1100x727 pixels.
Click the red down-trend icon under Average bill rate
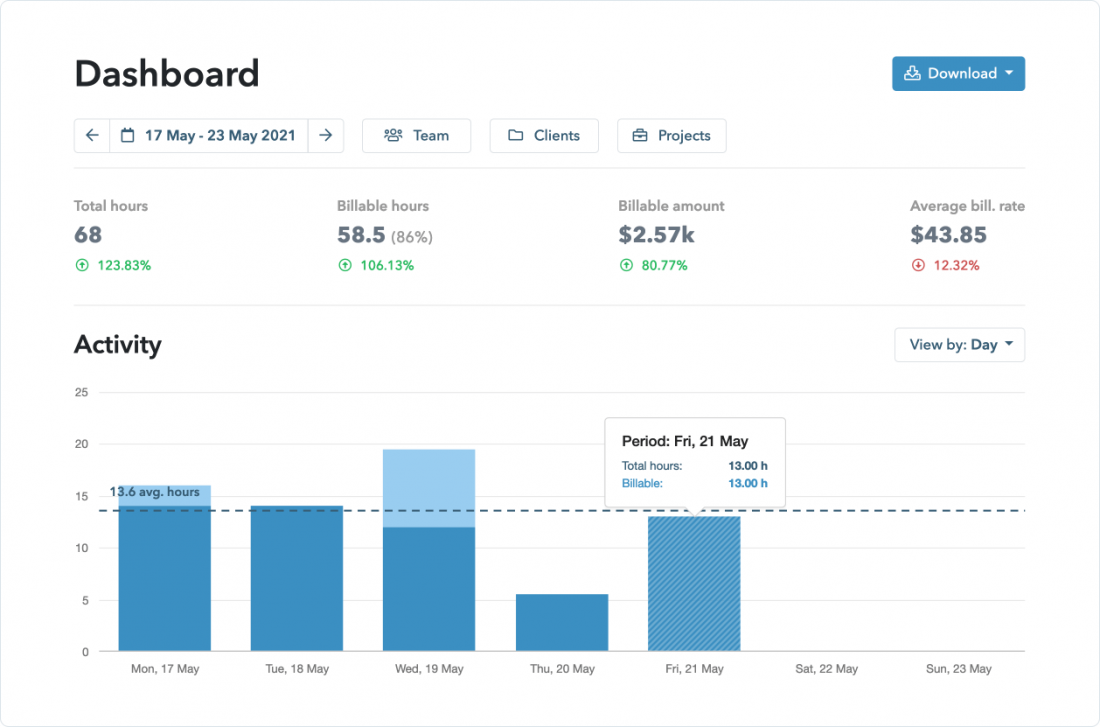(918, 265)
